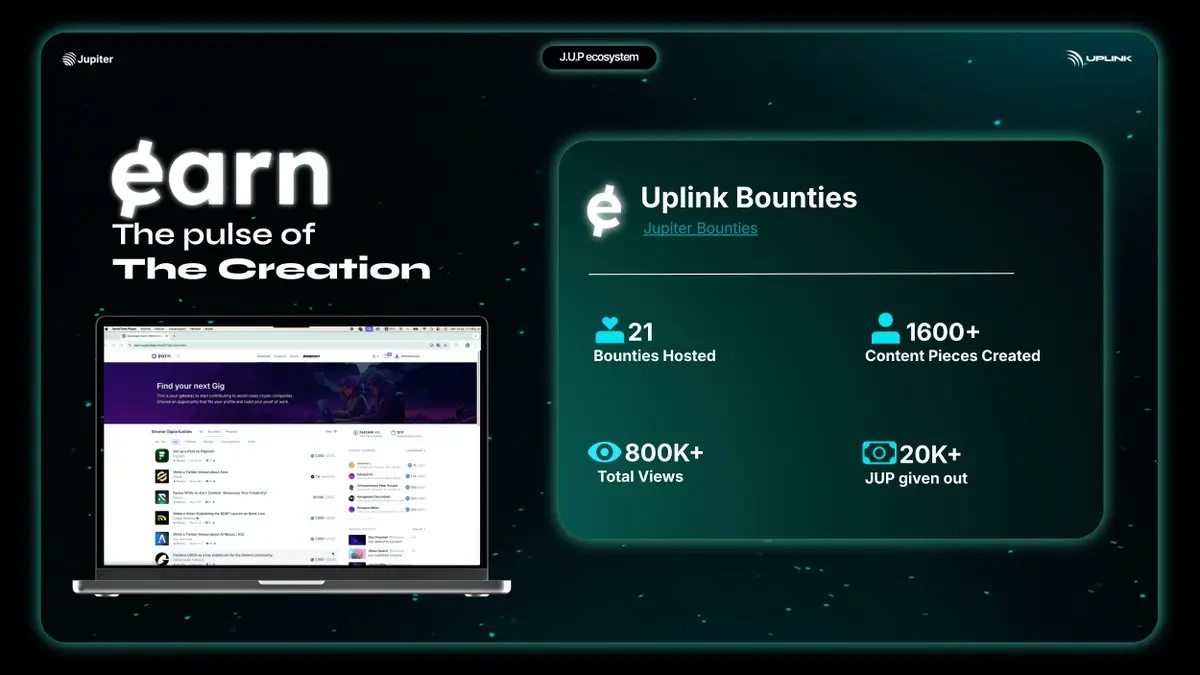Open the green F listing icon on the laptop
Image resolution: width=1200 pixels, height=675 pixels.
[160, 455]
